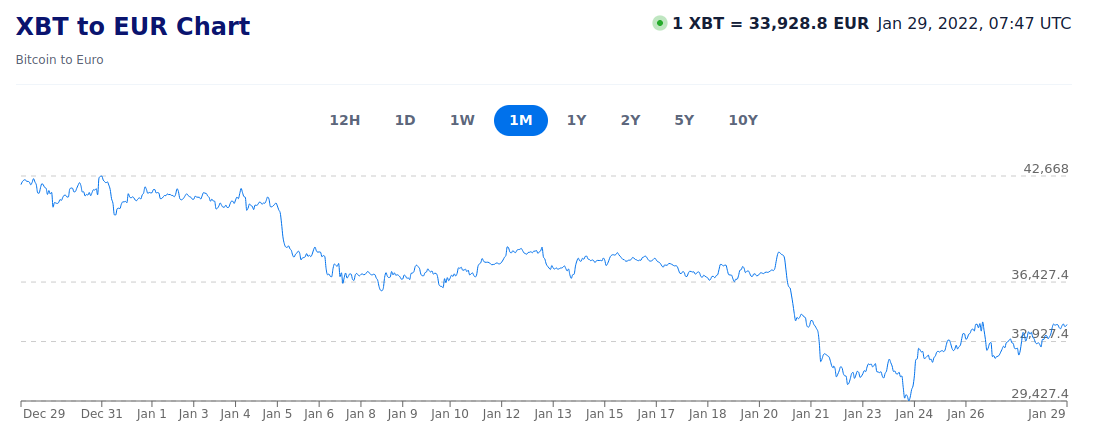The height and width of the screenshot is (443, 1097).
Task: Click the 'Jan 29, 2022, 07:47 UTC' timestamp
Action: [x=974, y=23]
